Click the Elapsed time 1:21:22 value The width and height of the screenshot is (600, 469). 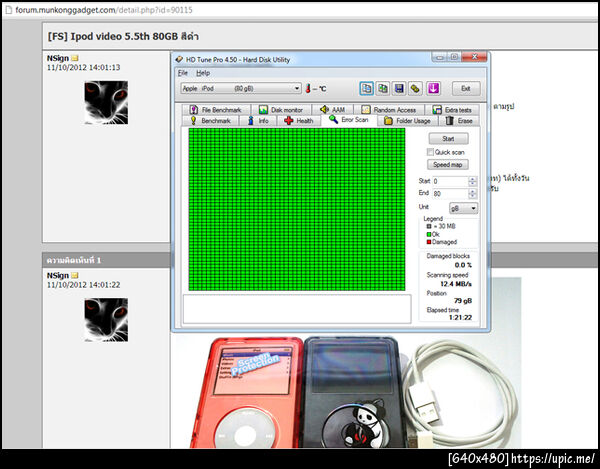[460, 317]
